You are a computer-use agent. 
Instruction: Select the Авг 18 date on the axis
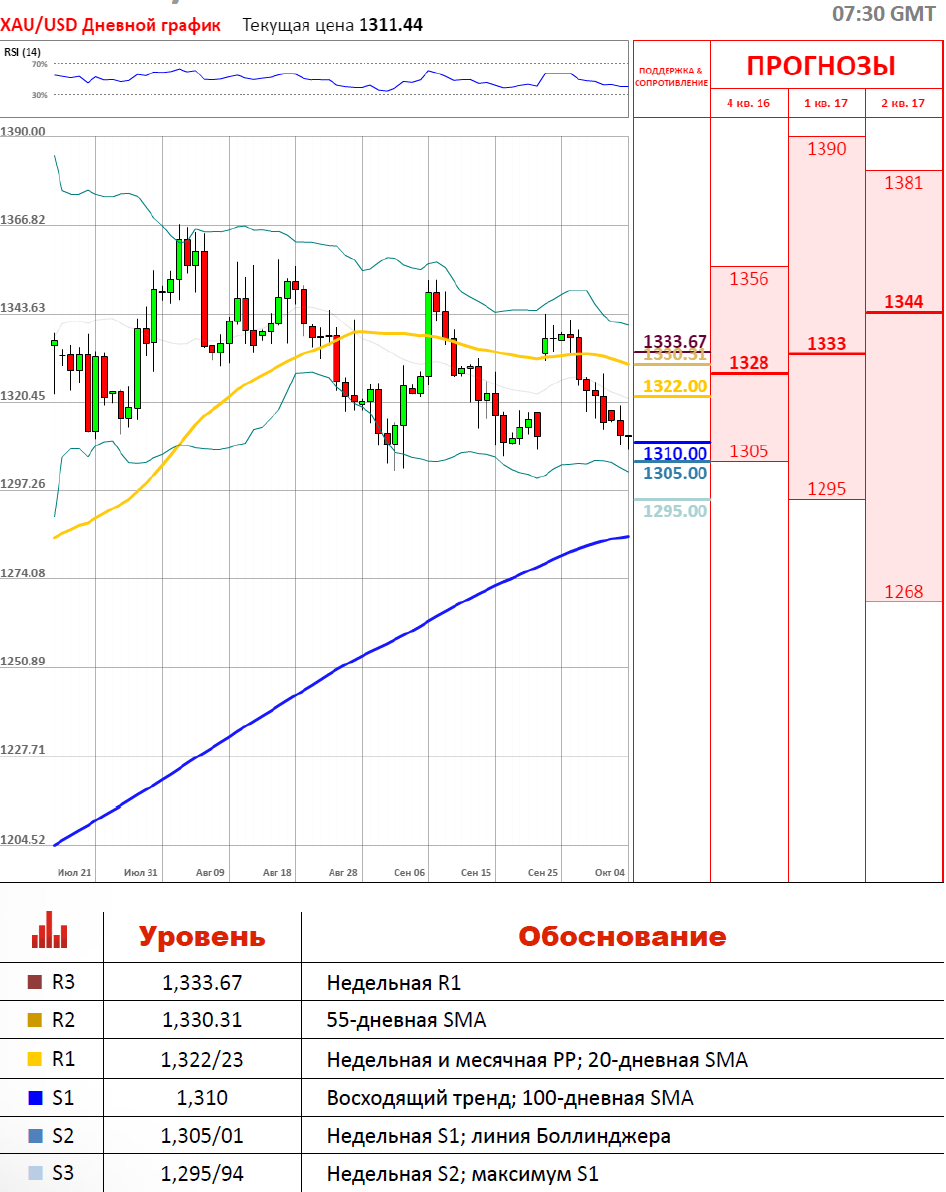[x=277, y=873]
